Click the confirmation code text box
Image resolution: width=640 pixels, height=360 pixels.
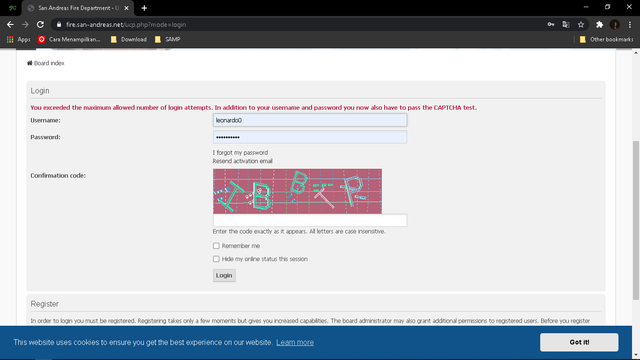click(310, 220)
